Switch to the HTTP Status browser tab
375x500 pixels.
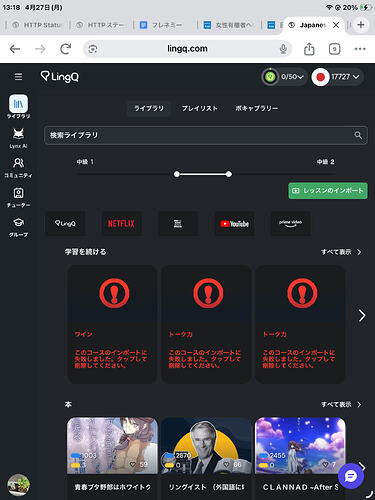(38, 25)
